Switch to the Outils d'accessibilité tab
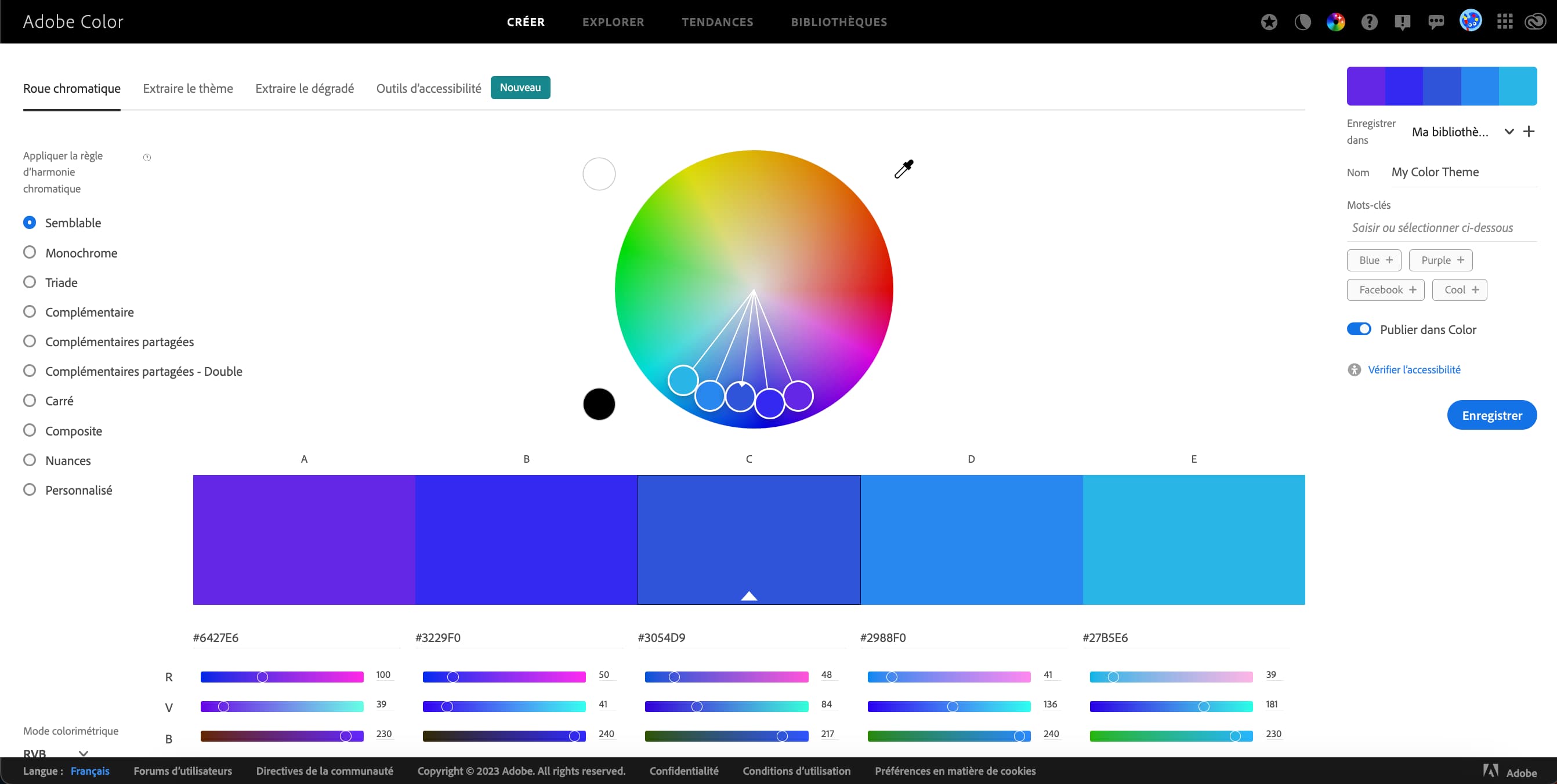 [x=429, y=89]
